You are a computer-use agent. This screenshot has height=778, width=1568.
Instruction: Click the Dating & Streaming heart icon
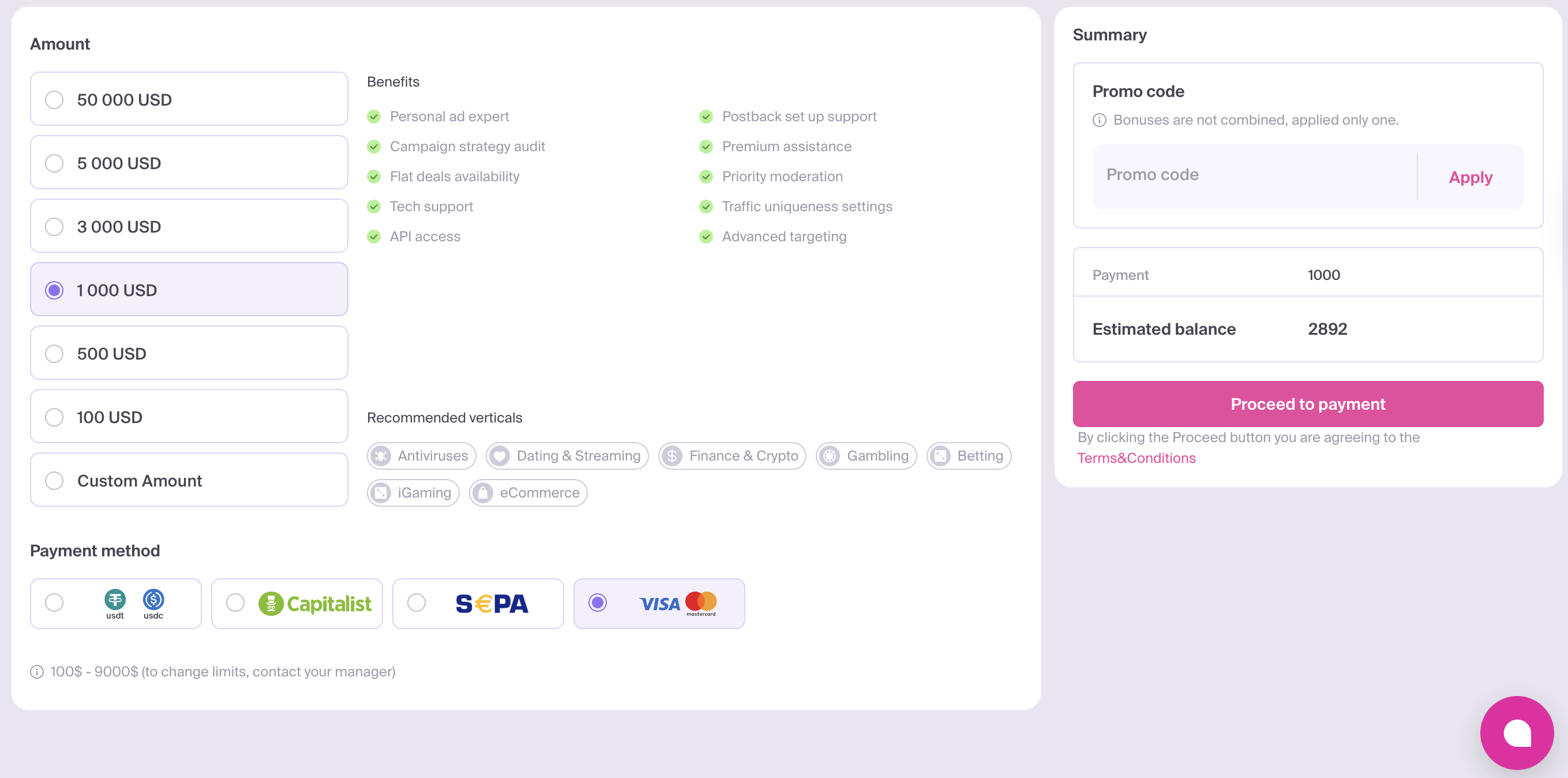[x=500, y=456]
